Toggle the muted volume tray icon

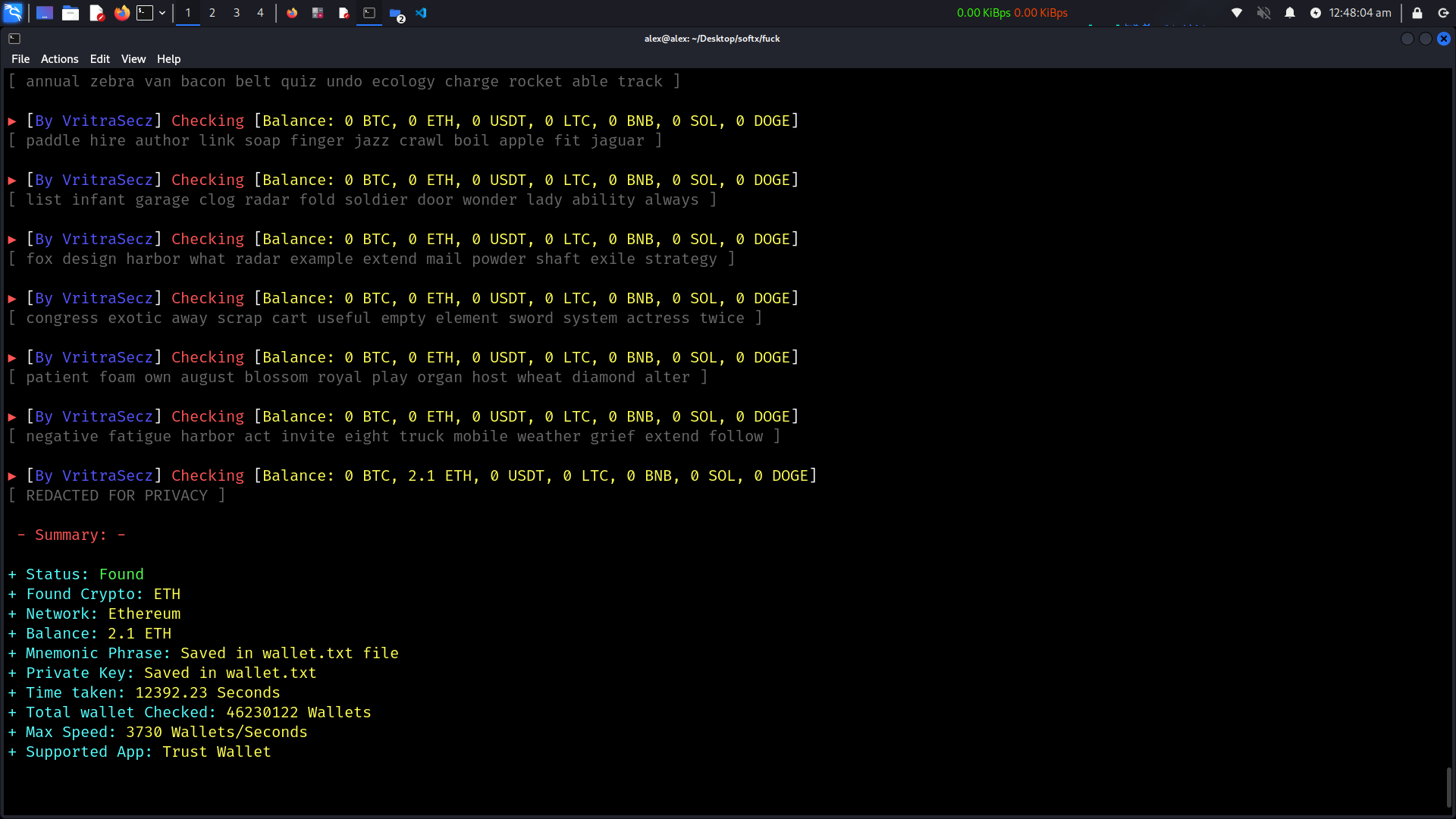(x=1263, y=13)
